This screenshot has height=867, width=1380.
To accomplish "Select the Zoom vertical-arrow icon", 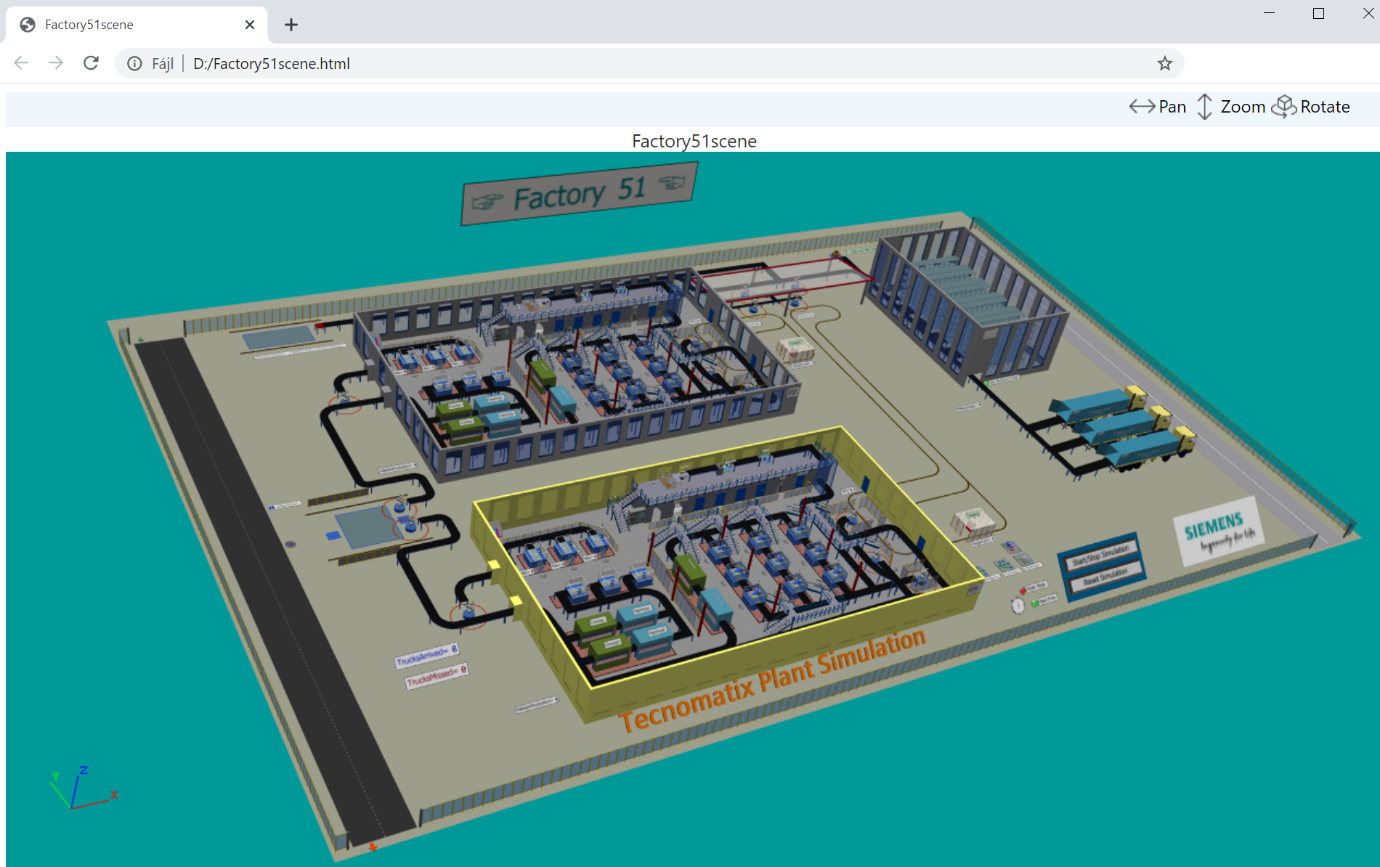I will tap(1205, 107).
